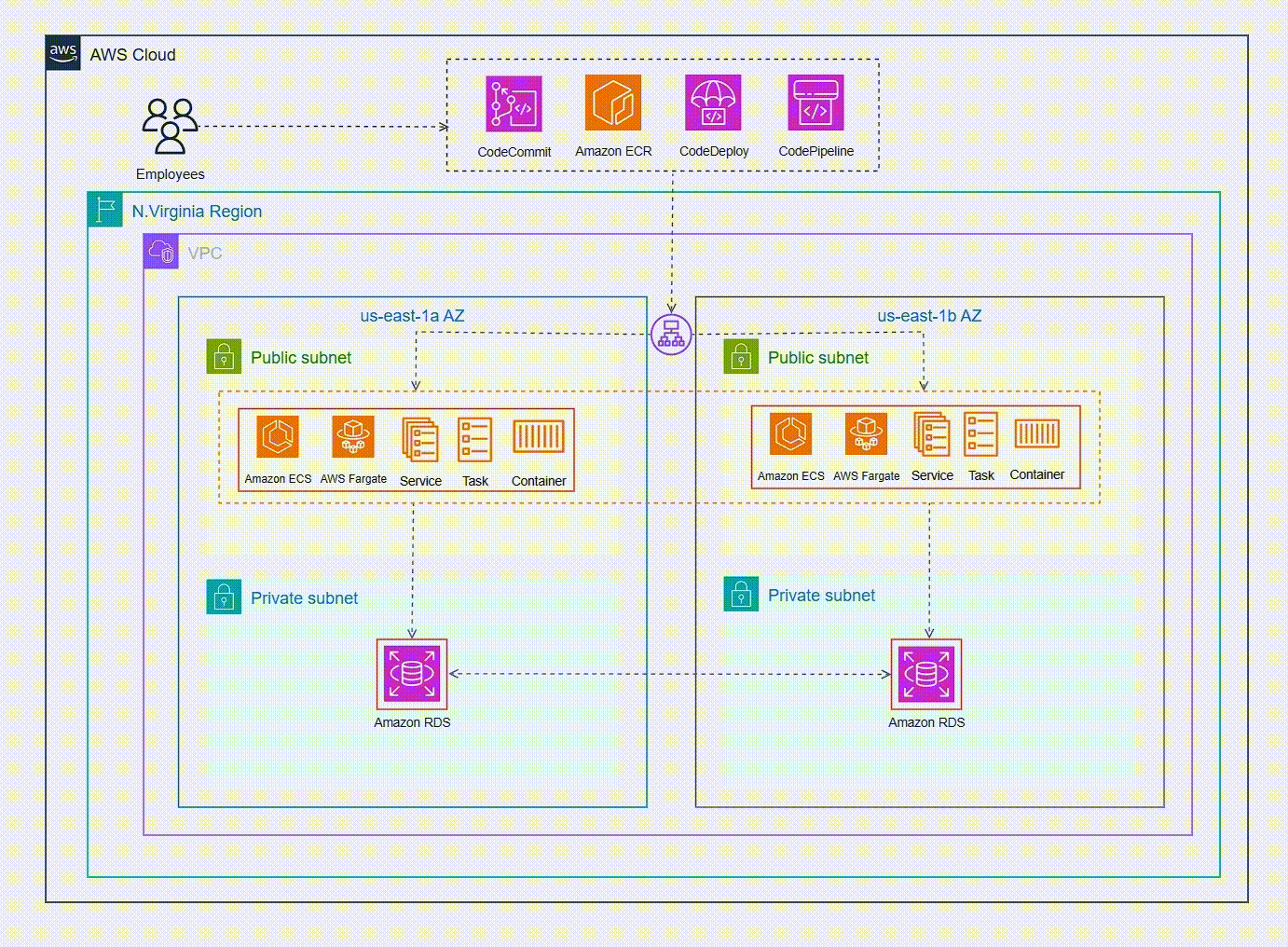
Task: Select the CodePipeline icon
Action: (815, 103)
